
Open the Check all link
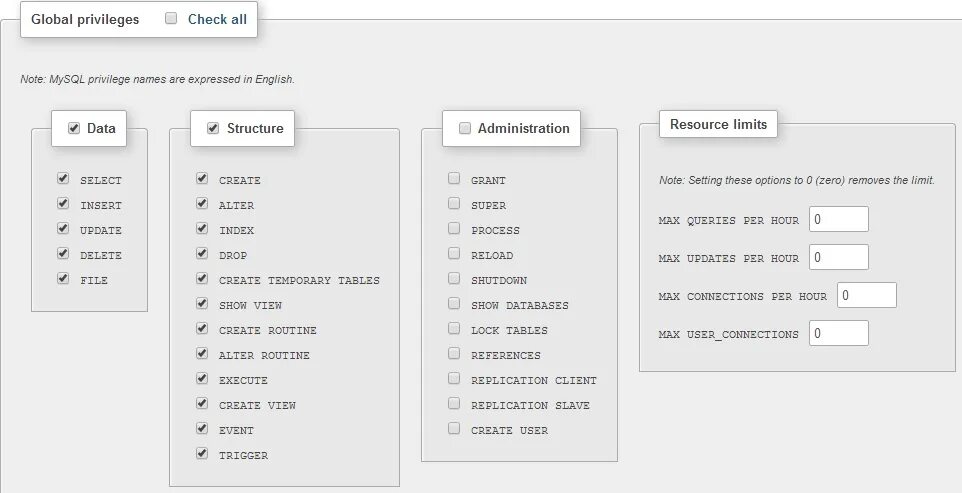[x=217, y=19]
